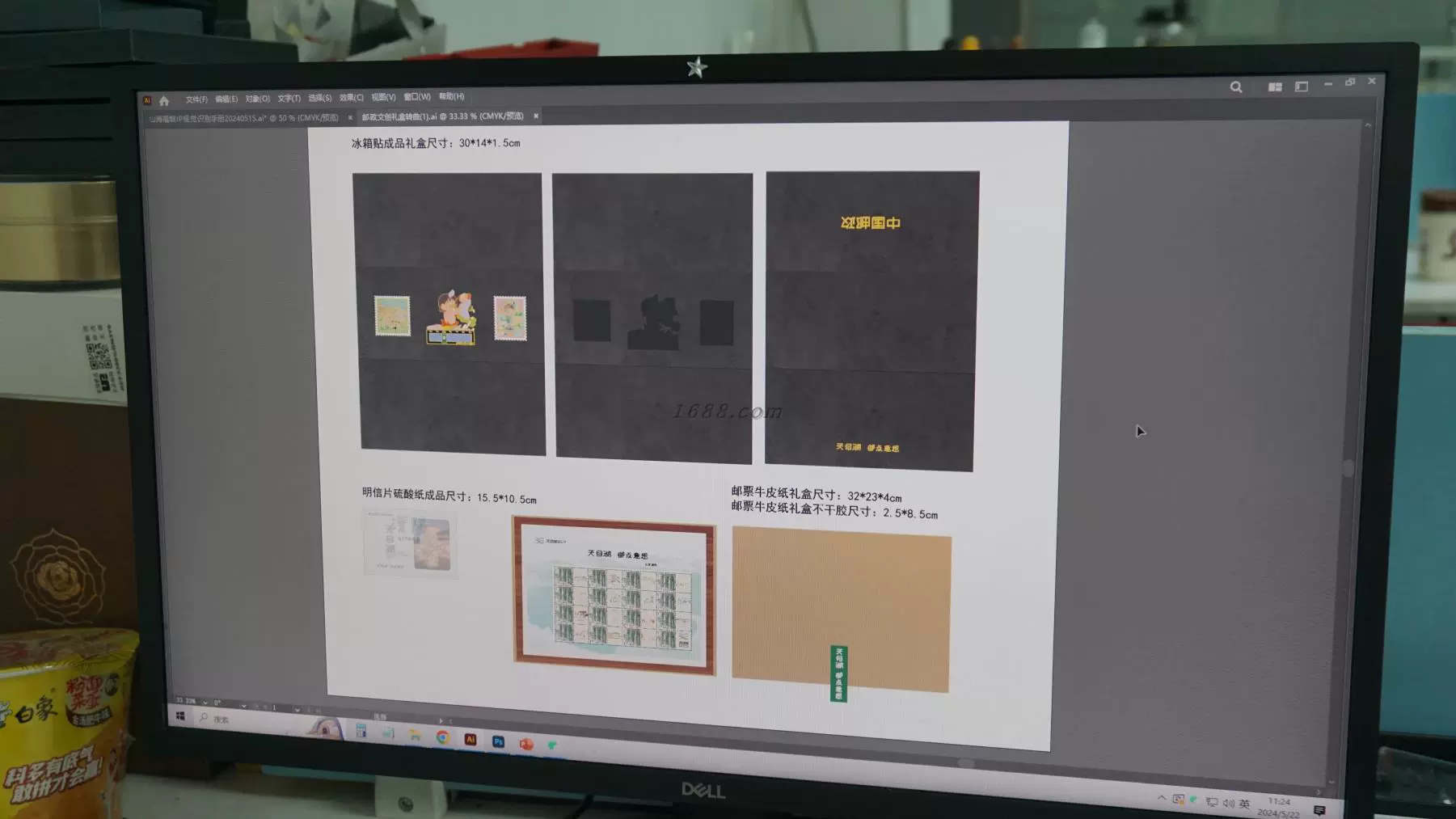Expand the artboard number dropdown
Viewport: 1456px width, 819px height.
pos(298,709)
